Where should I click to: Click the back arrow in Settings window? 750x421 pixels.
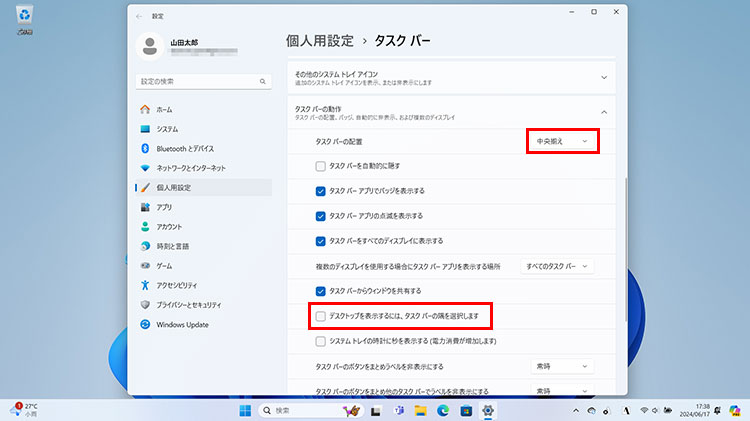[x=138, y=17]
